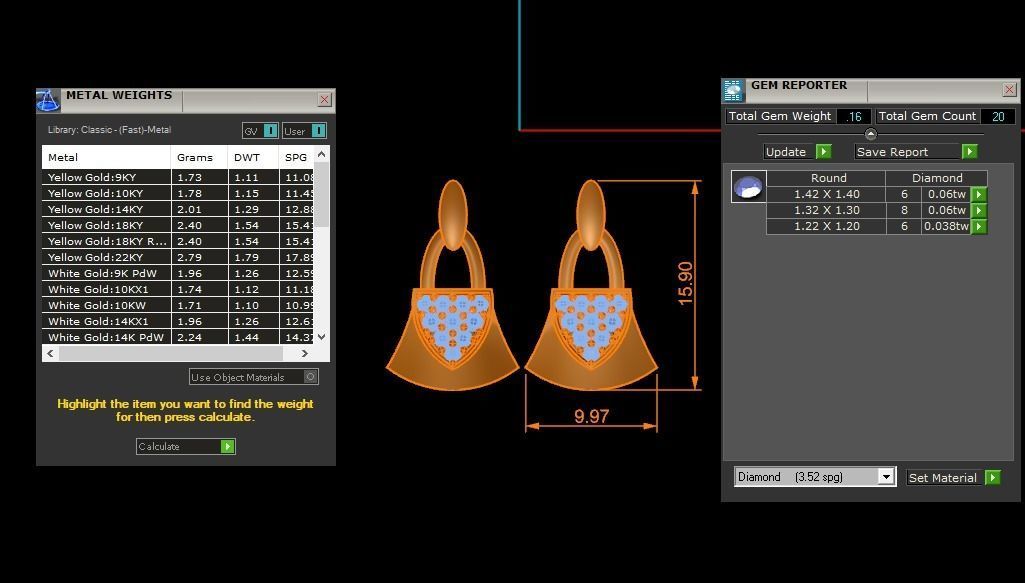
Task: Click the horizontal scroll left arrow
Action: pyautogui.click(x=50, y=353)
